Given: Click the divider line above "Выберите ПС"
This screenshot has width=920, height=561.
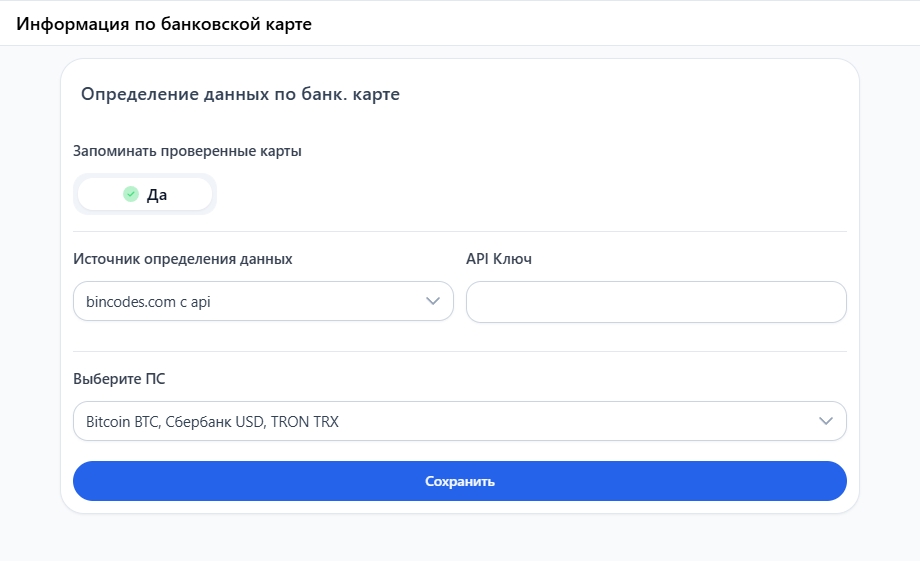Looking at the screenshot, I should click(459, 351).
